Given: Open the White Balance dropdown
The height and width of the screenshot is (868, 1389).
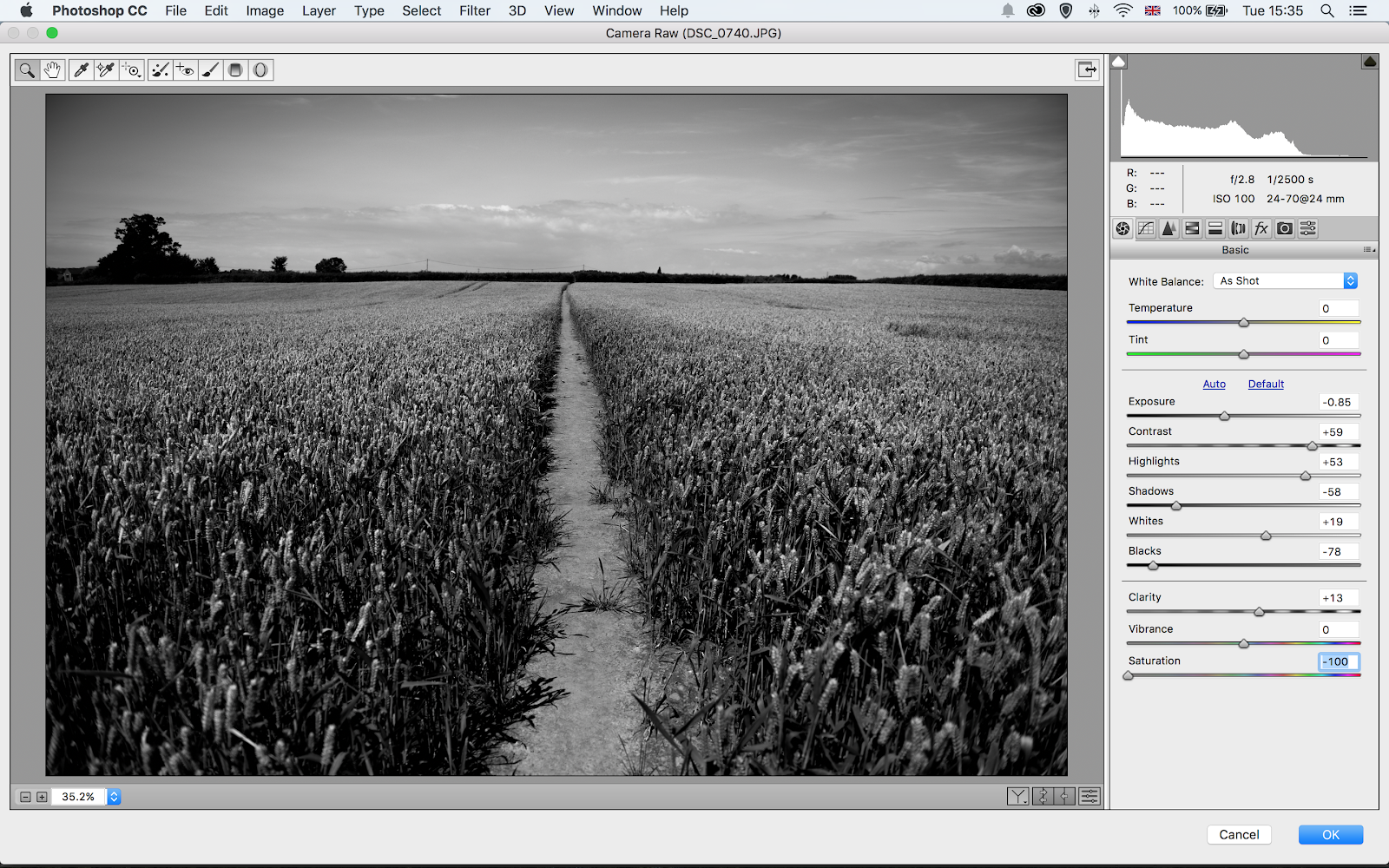Looking at the screenshot, I should point(1286,281).
